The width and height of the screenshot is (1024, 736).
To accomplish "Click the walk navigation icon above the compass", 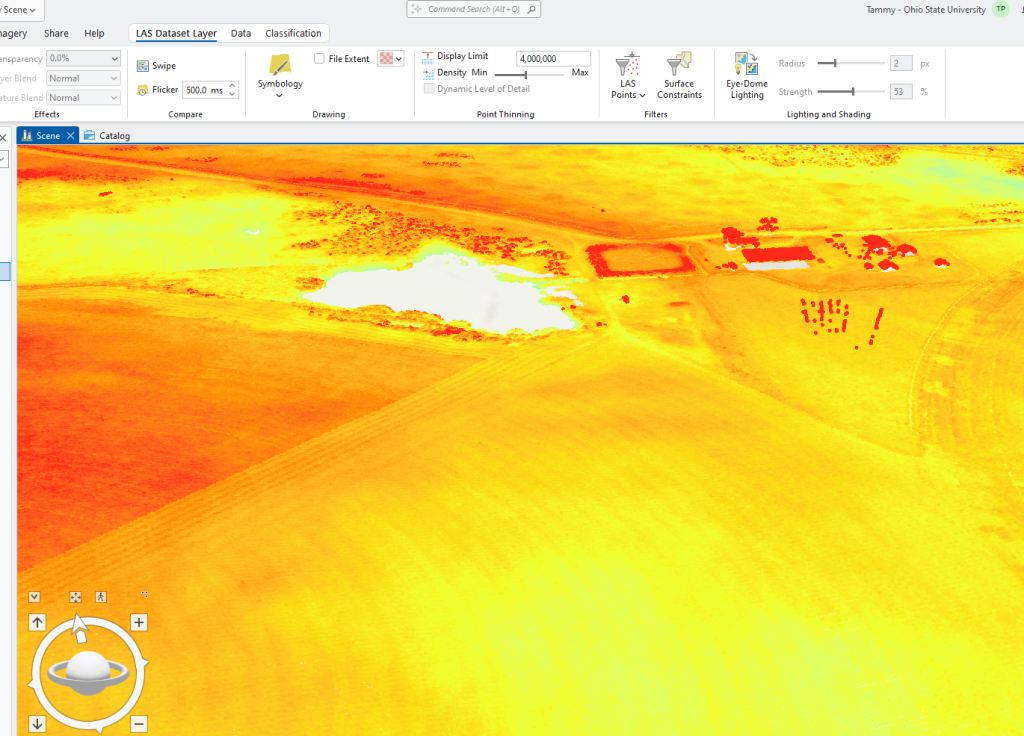I will point(100,595).
